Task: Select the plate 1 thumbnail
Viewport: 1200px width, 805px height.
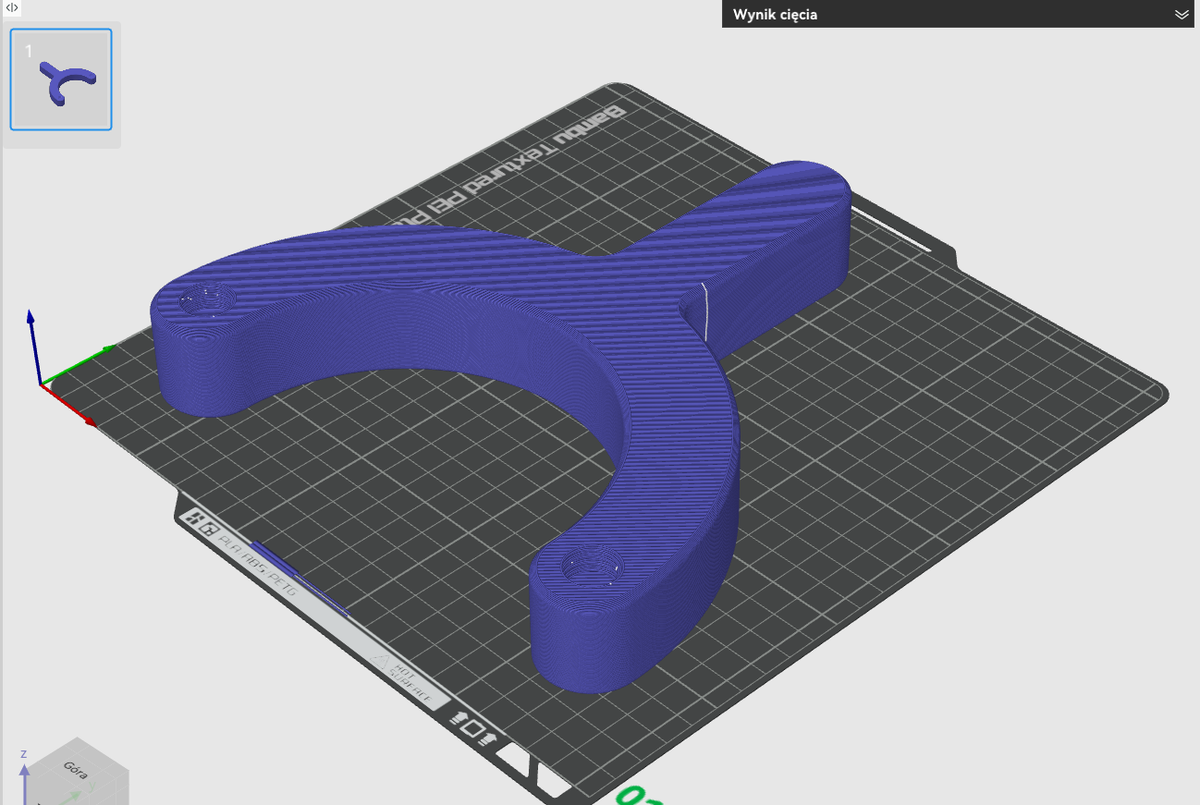Action: [61, 79]
